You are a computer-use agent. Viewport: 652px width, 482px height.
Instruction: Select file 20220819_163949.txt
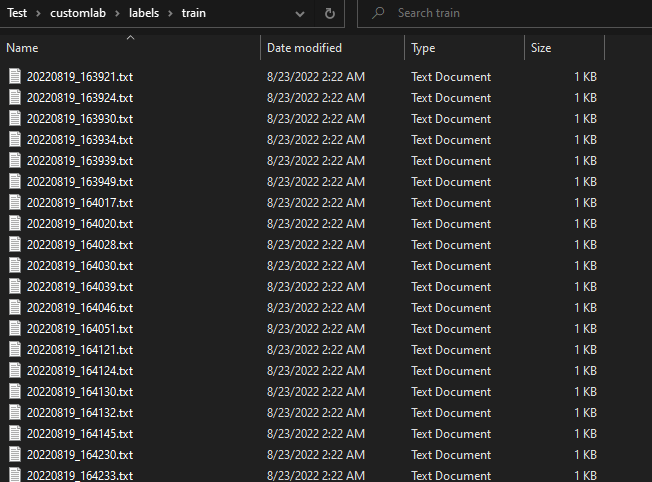80,182
